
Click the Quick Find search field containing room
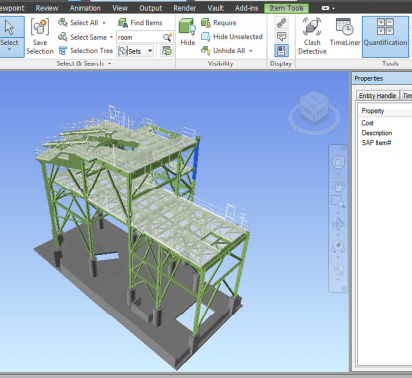139,37
